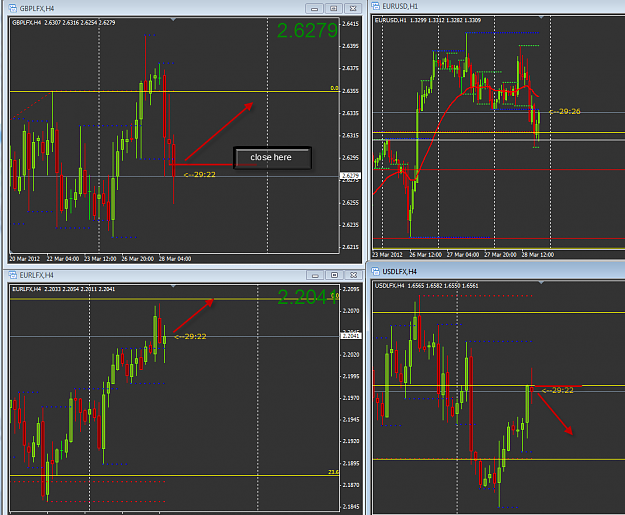The image size is (625, 515).
Task: Click the EURUSD OHLC text '1.3299 1.3312 1.3282 1.3309'
Action: 445,20
